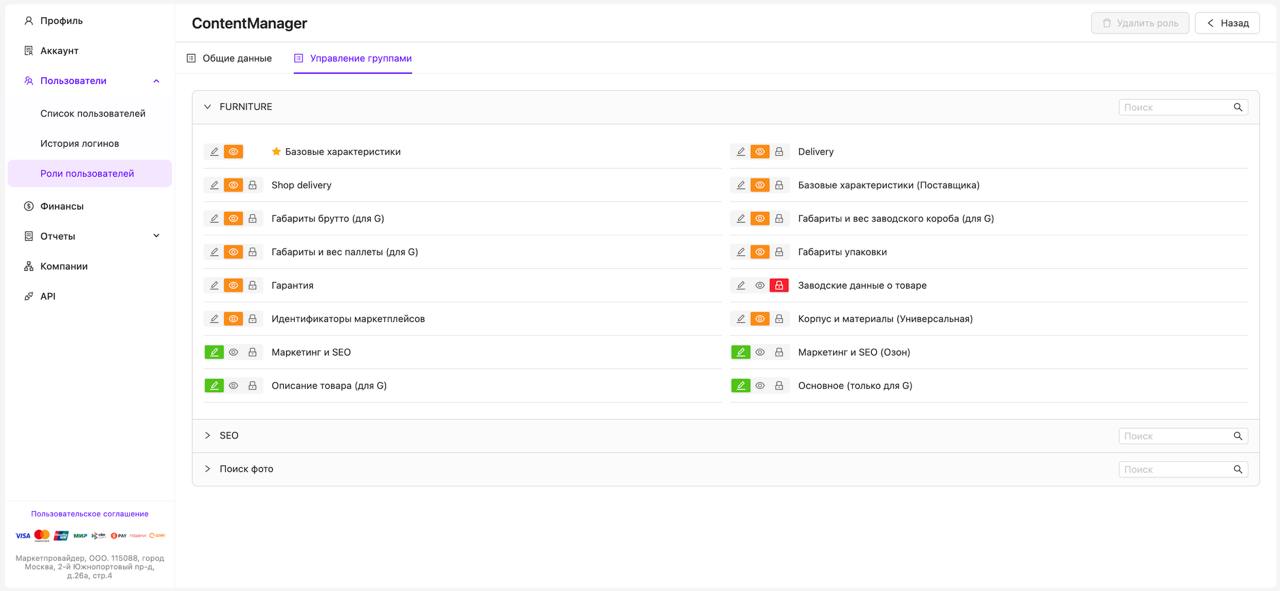Click lock icon next to Shop delivery
1280x591 pixels.
pos(253,186)
